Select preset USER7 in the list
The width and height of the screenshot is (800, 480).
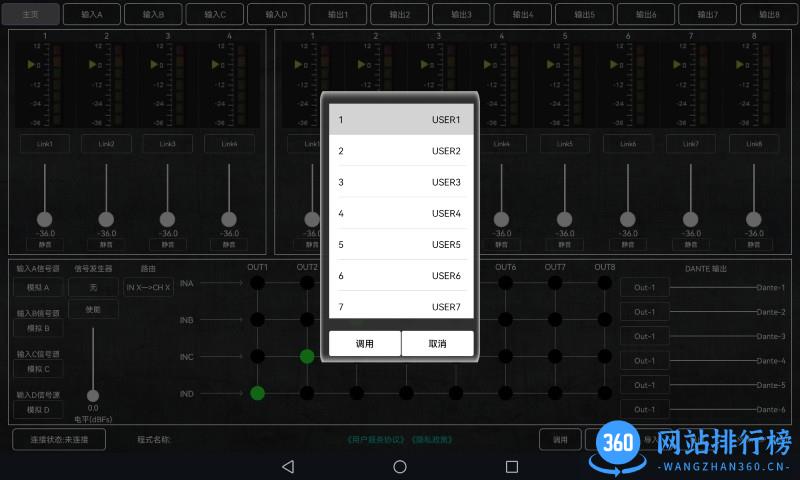pos(401,306)
